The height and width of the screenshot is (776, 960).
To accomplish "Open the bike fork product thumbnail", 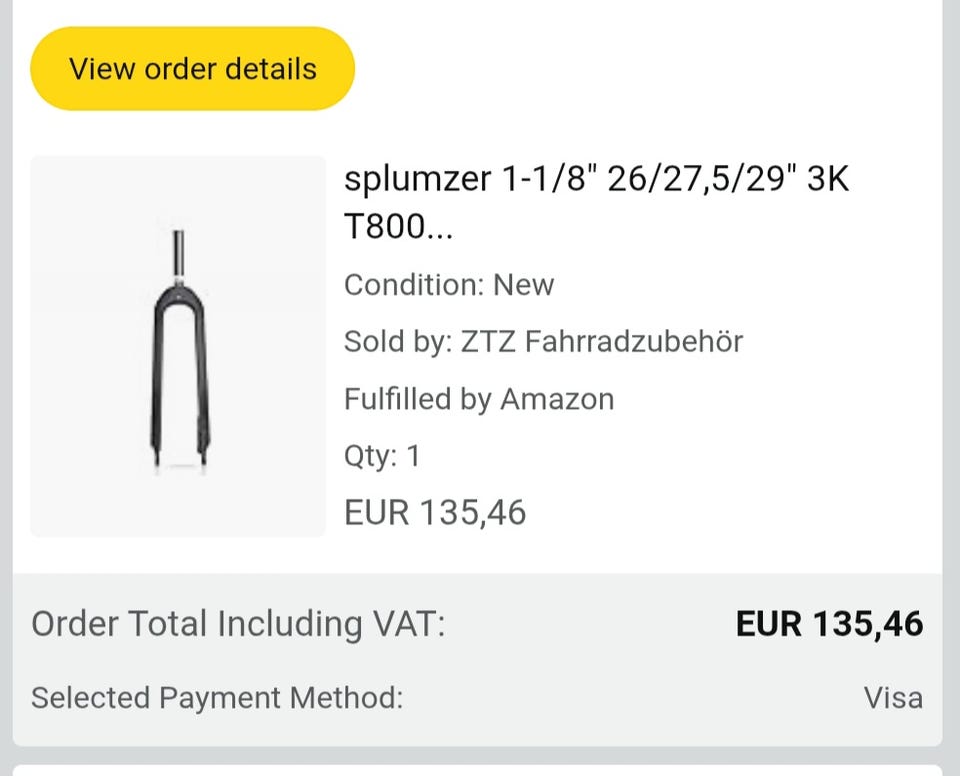I will point(178,346).
